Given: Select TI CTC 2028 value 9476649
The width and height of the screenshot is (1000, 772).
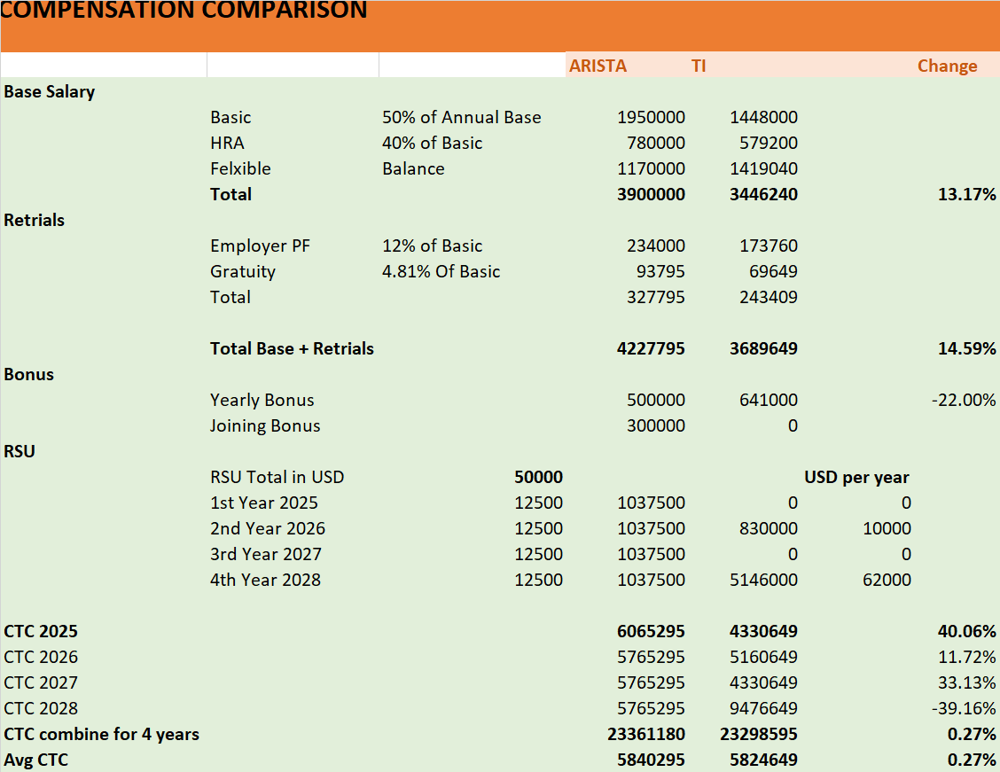Looking at the screenshot, I should coord(763,709).
